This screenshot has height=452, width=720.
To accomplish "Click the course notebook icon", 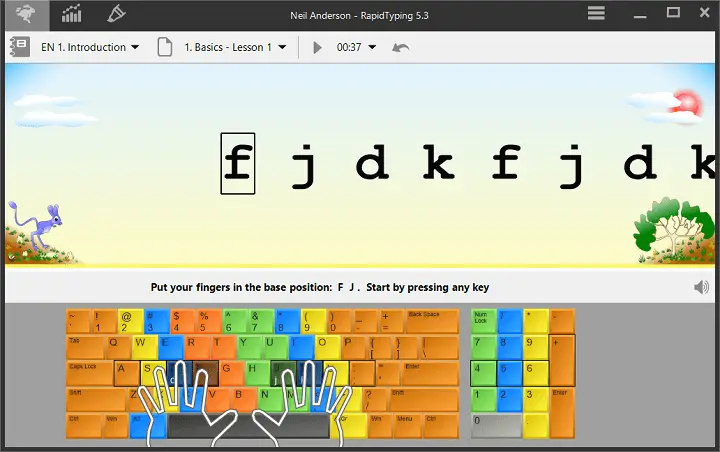I will point(20,47).
